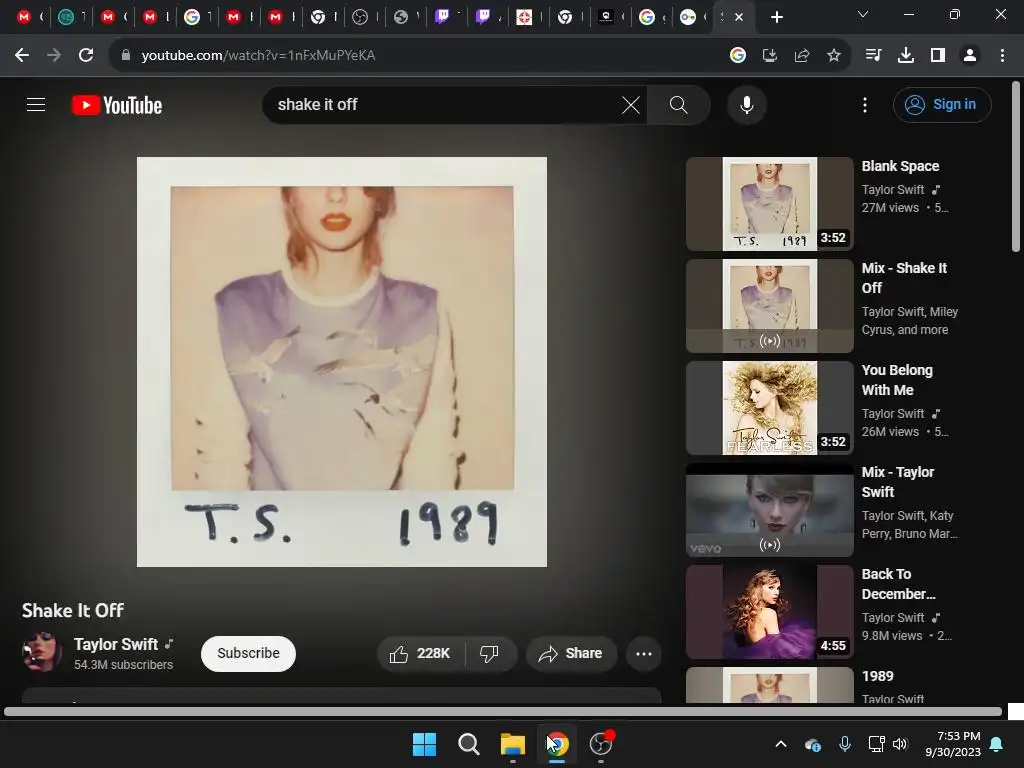Open OBS Studio from taskbar
This screenshot has width=1024, height=768.
tap(601, 744)
